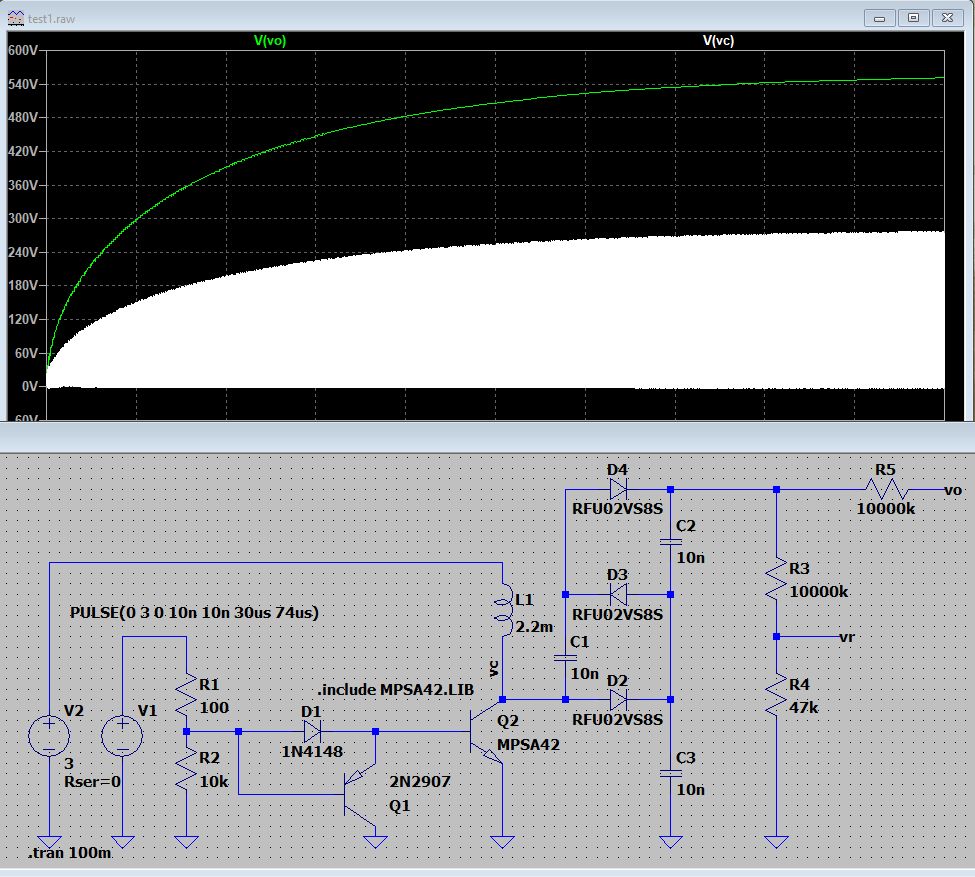Click the 2N2907 model name

click(x=420, y=781)
